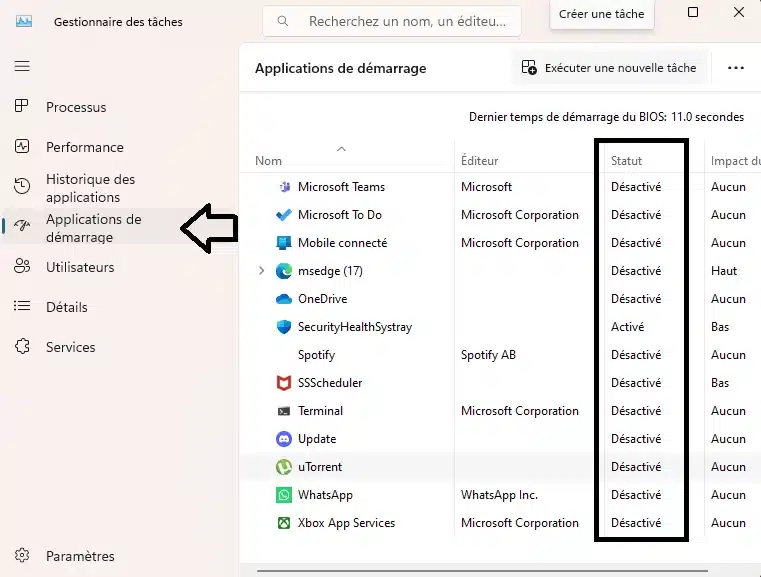Click the Mobile connecté icon

click(x=284, y=243)
